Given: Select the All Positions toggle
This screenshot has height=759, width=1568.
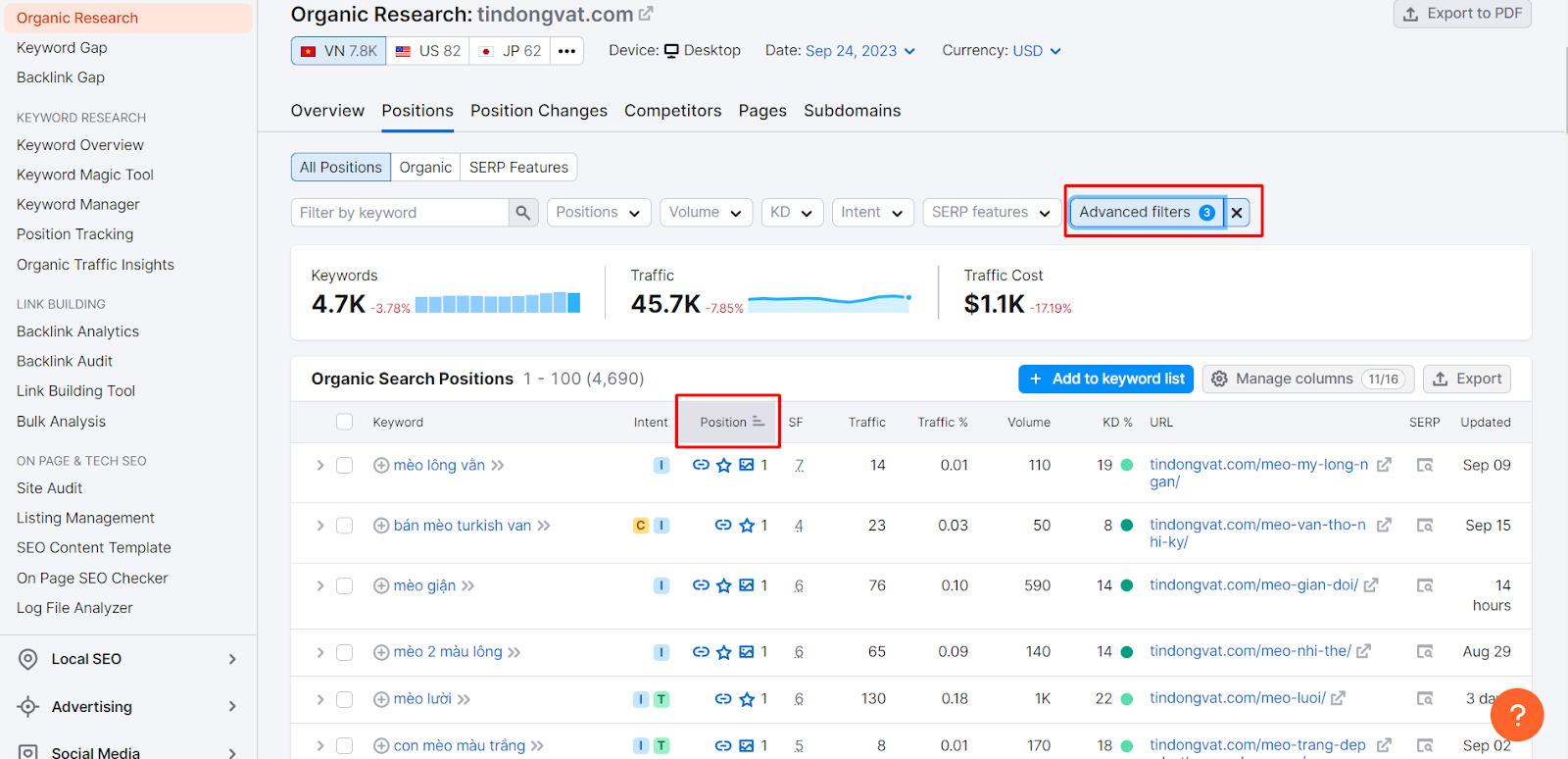Looking at the screenshot, I should point(341,168).
